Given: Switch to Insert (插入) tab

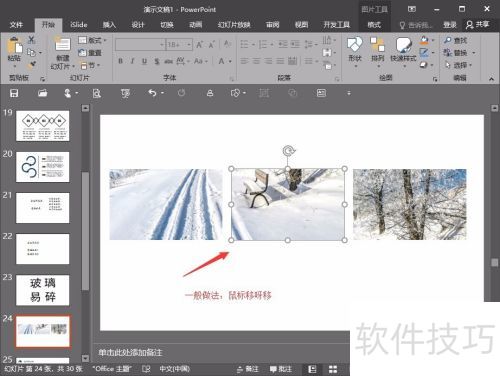Looking at the screenshot, I should pyautogui.click(x=109, y=25).
